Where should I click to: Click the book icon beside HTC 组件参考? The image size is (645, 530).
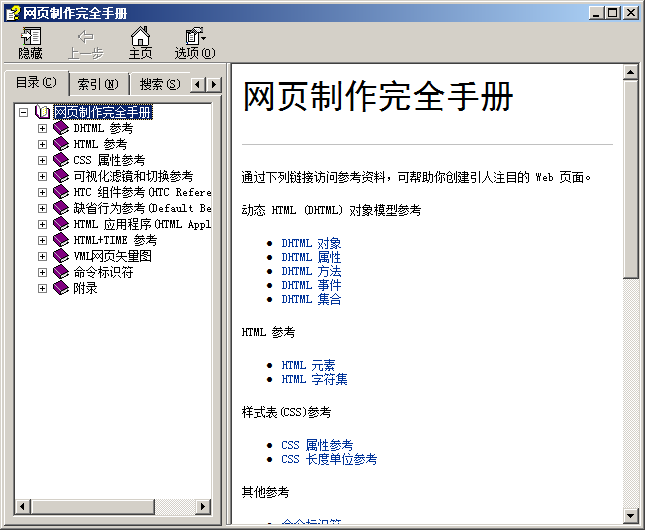pos(61,192)
